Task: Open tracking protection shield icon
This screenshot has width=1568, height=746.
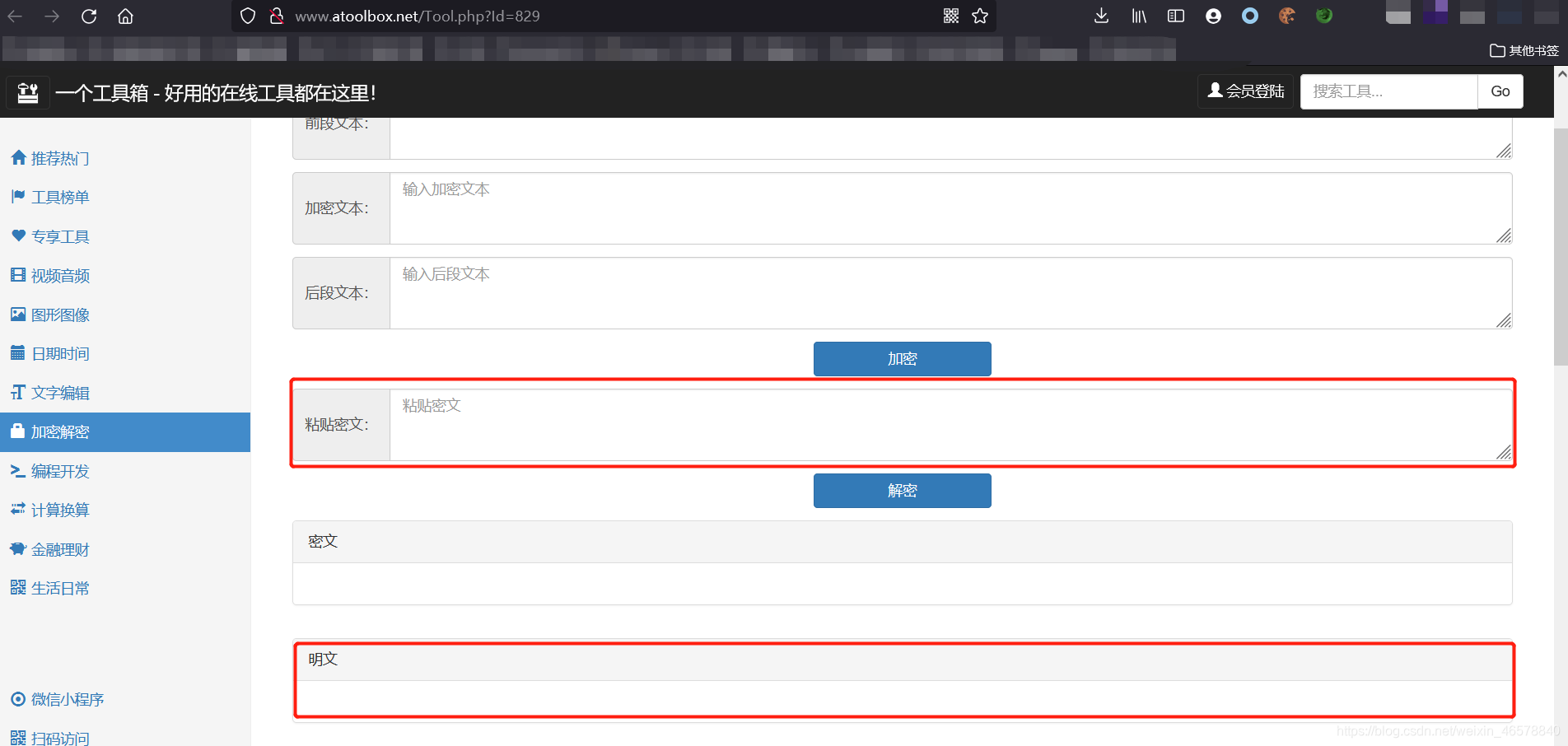Action: (x=248, y=16)
